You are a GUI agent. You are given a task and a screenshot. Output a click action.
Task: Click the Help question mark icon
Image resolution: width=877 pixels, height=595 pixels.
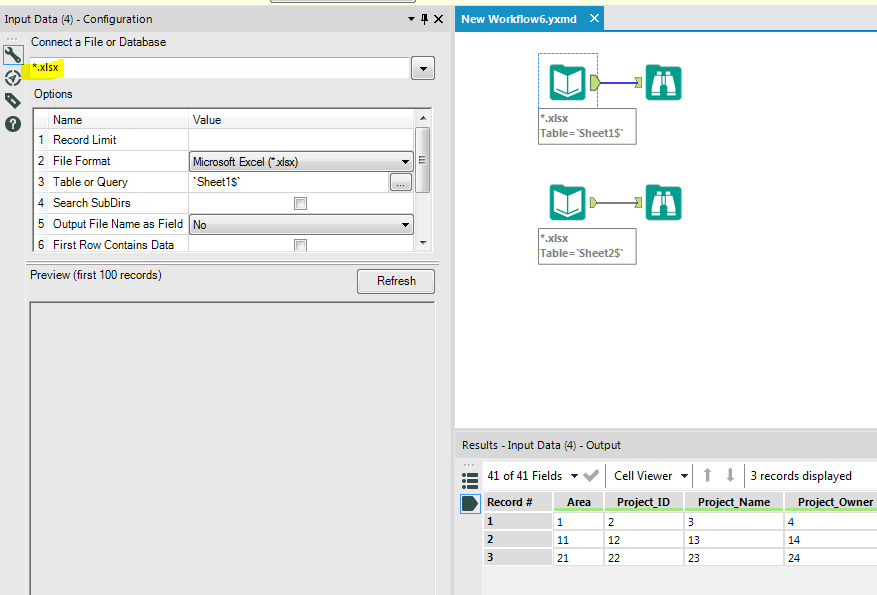pos(13,124)
